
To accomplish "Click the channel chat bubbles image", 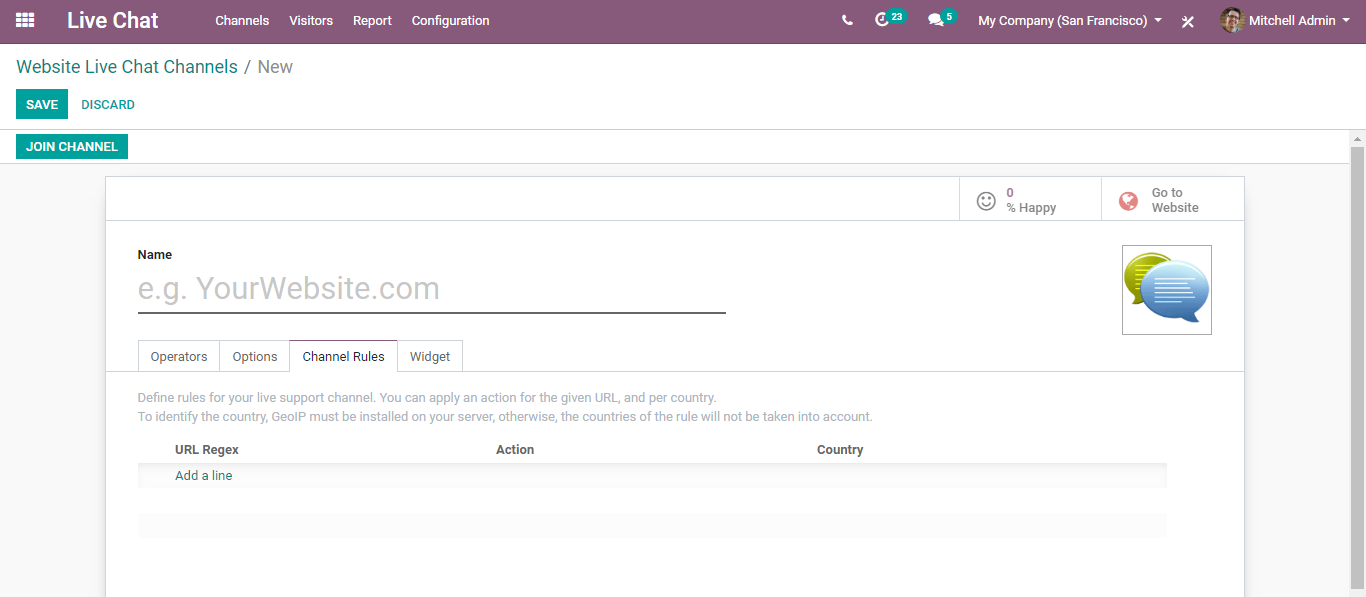I will point(1167,290).
